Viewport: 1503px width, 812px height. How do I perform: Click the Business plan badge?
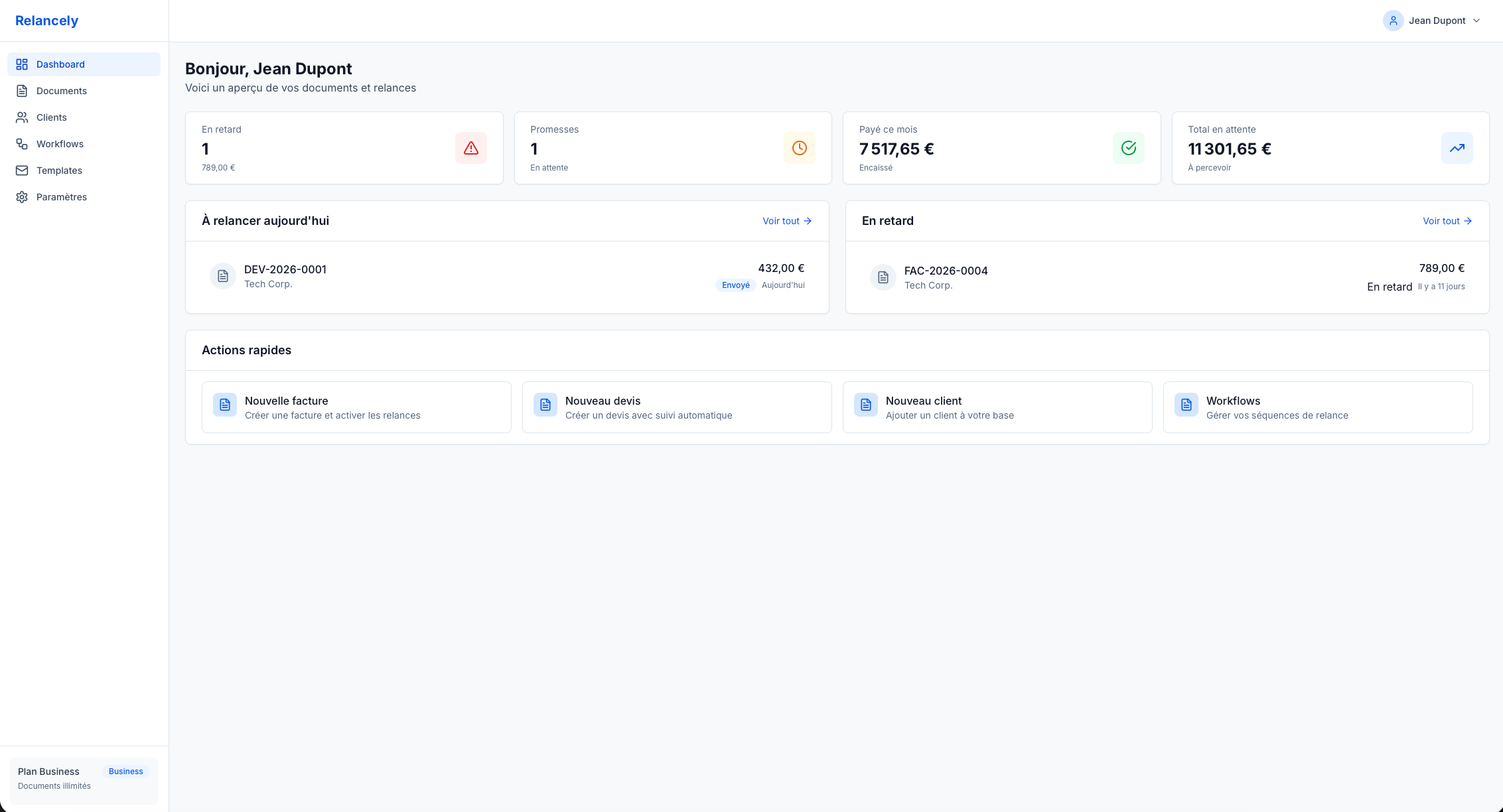coord(125,772)
